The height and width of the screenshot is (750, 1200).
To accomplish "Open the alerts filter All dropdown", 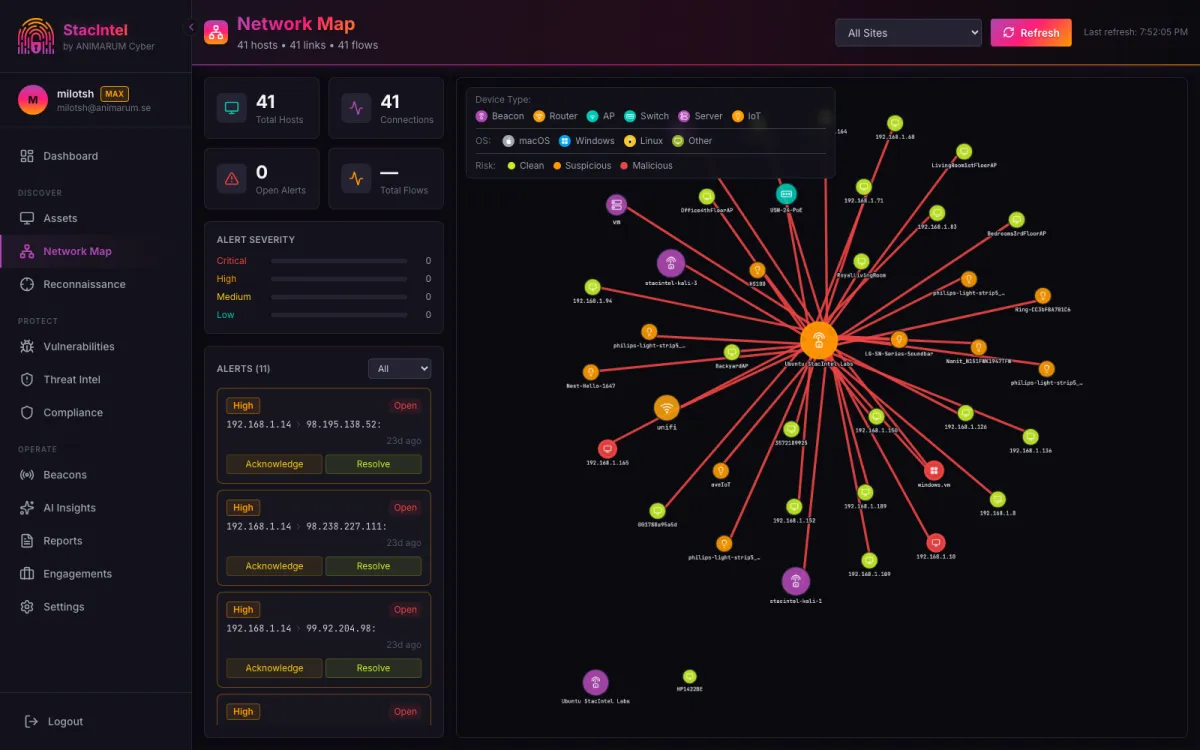I will (x=399, y=369).
